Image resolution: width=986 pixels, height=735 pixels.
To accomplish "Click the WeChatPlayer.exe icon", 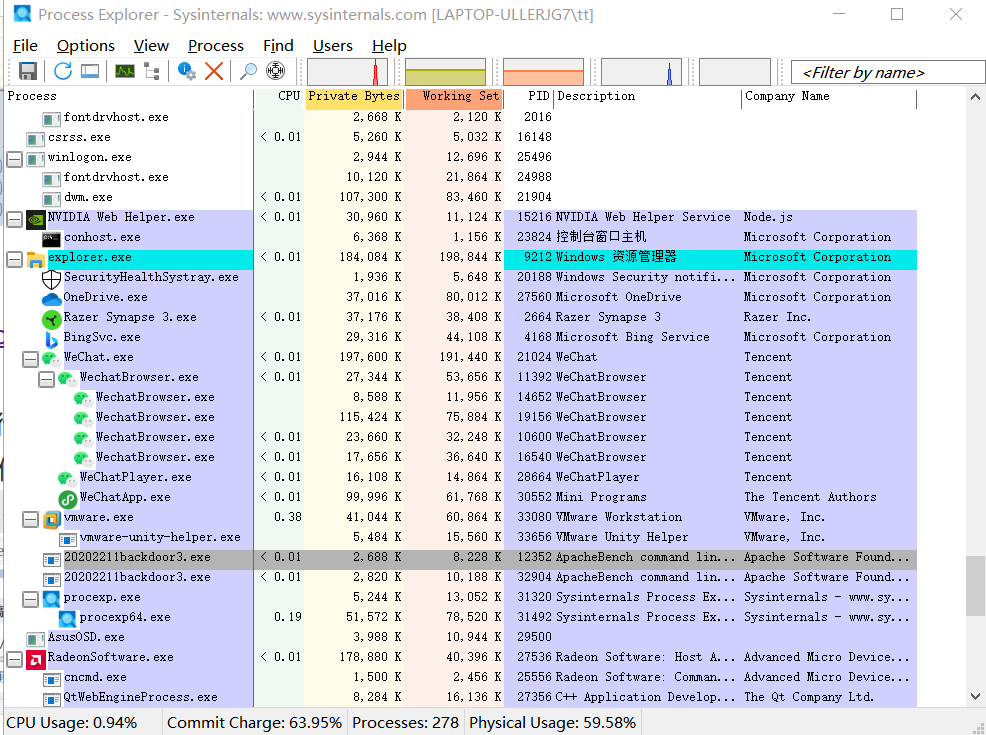I will (67, 479).
